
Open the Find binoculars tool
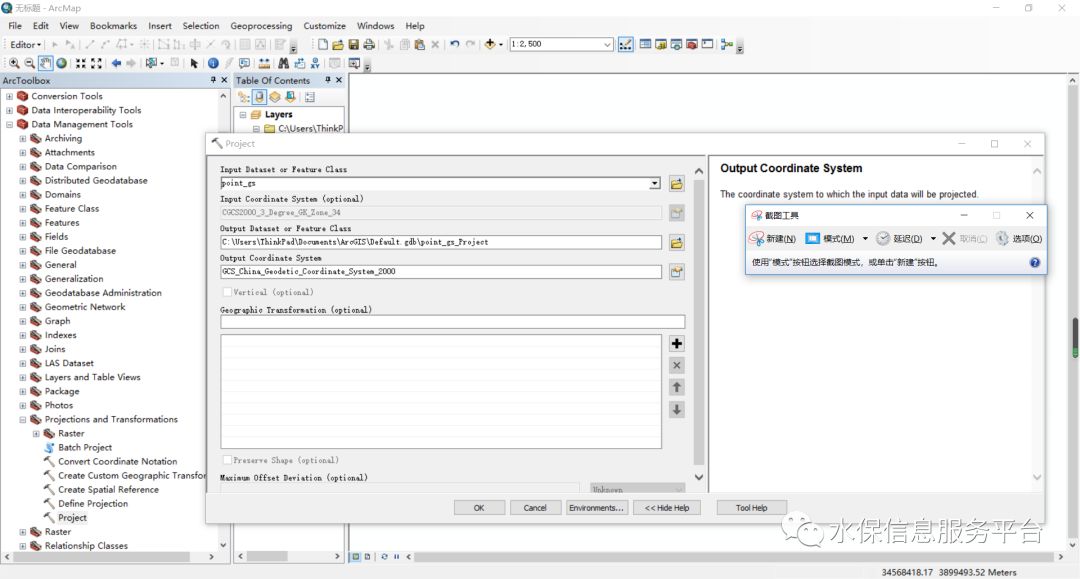(x=283, y=63)
